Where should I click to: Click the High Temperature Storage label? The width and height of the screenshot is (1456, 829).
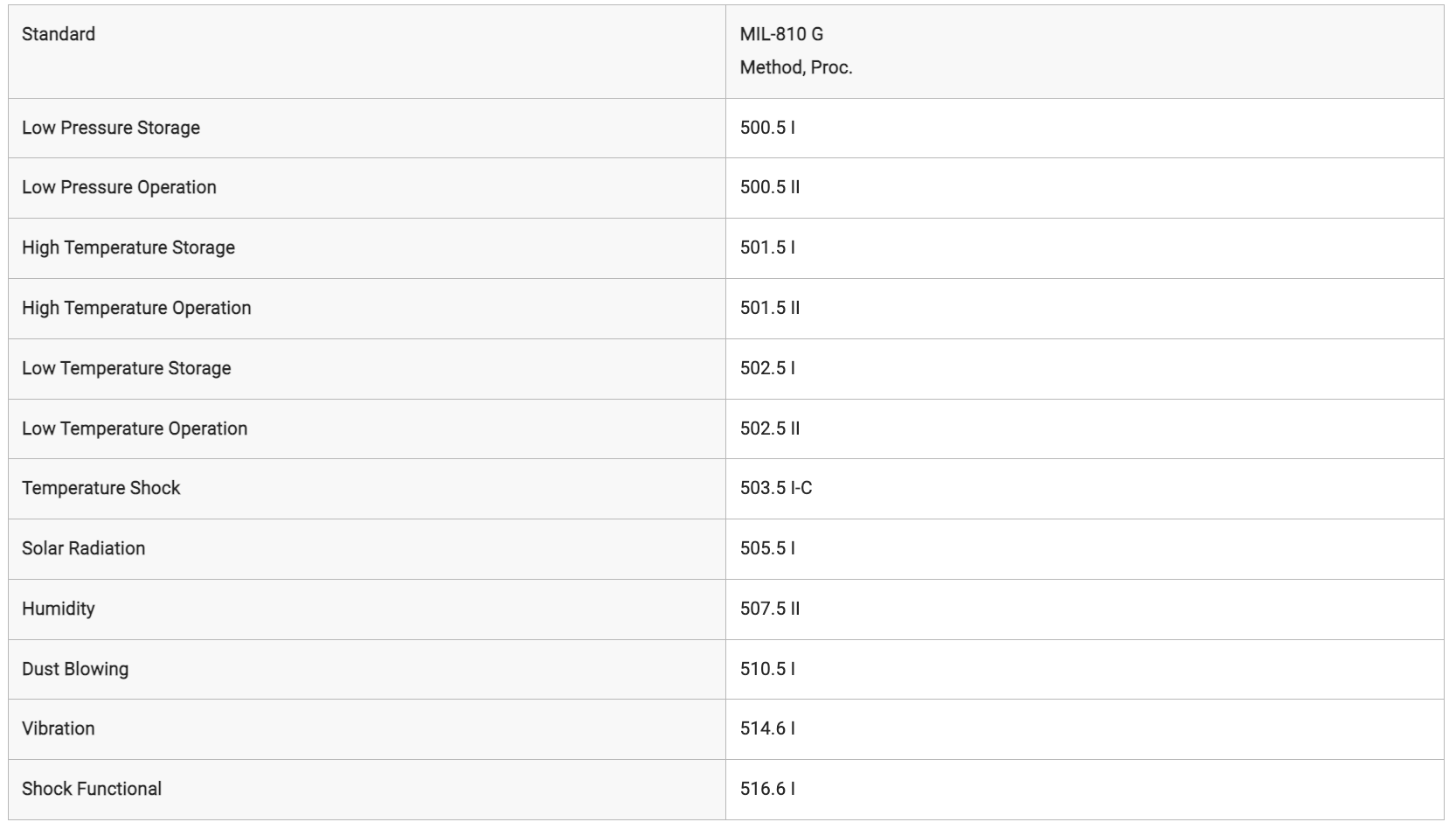(128, 247)
